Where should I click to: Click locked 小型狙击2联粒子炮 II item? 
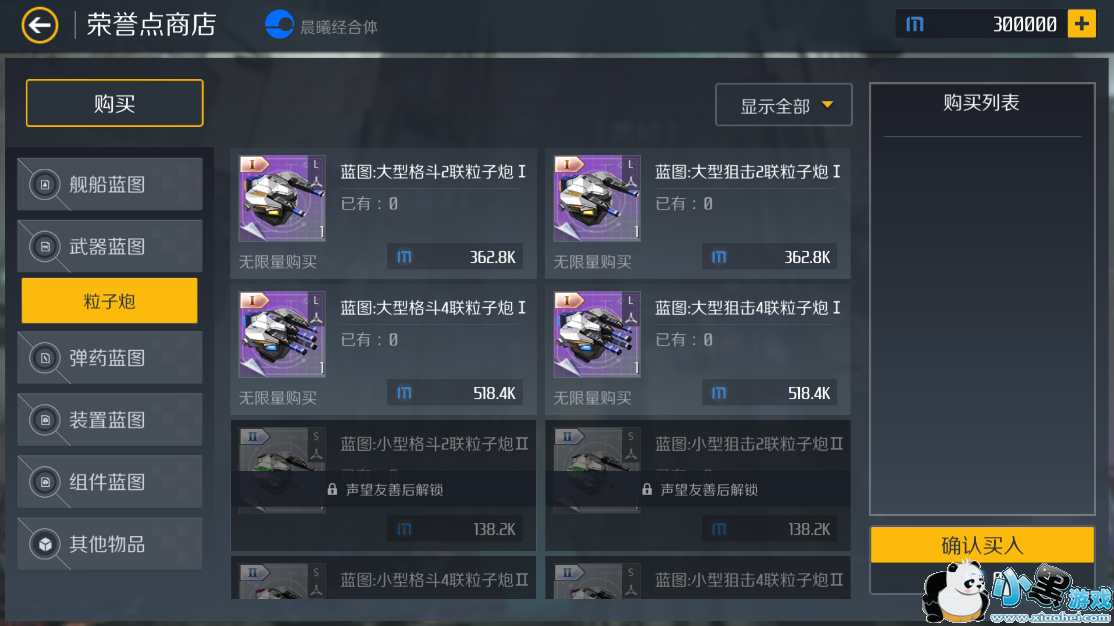pyautogui.click(x=698, y=485)
